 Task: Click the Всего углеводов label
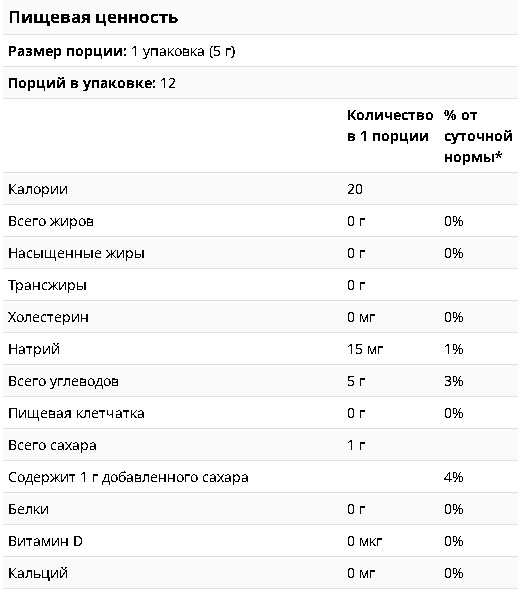[x=64, y=381]
